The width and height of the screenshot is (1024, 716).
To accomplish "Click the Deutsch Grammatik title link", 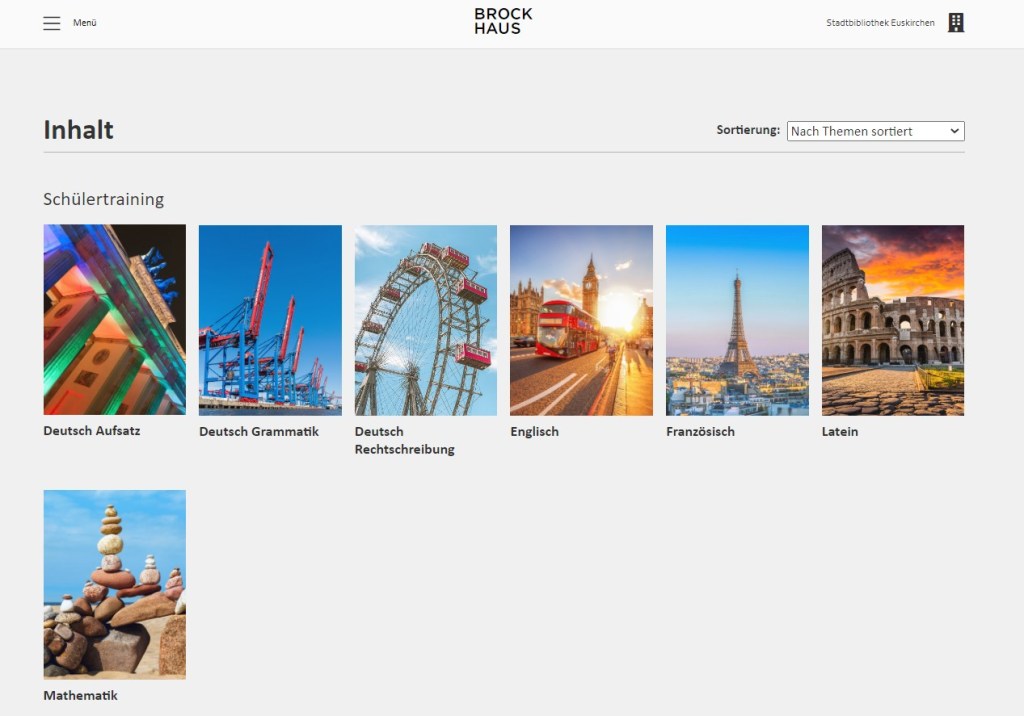I will point(259,432).
